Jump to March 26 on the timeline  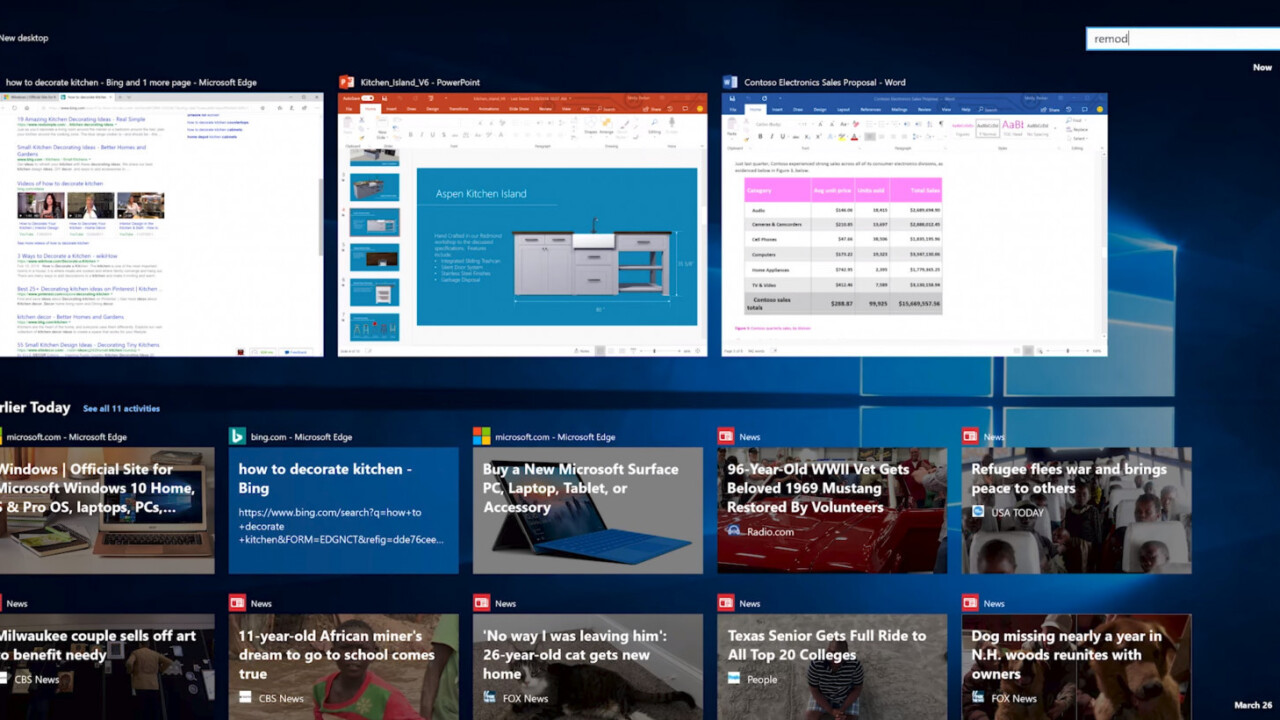pyautogui.click(x=1253, y=705)
